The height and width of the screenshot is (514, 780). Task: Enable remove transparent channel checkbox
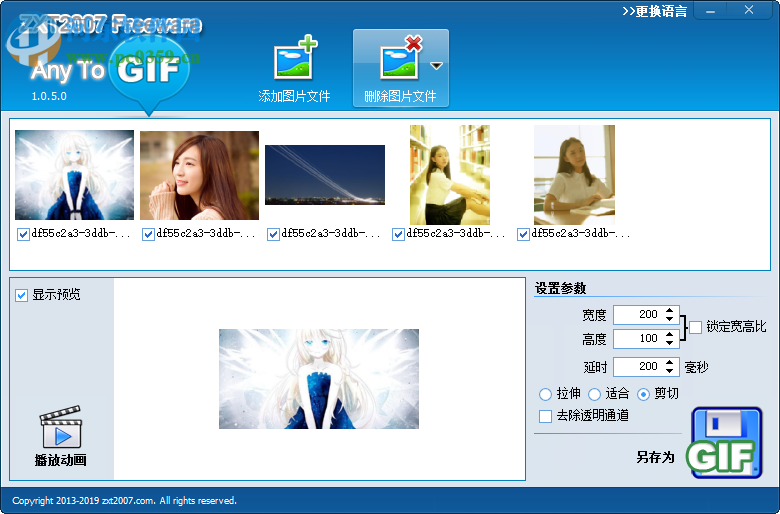545,416
